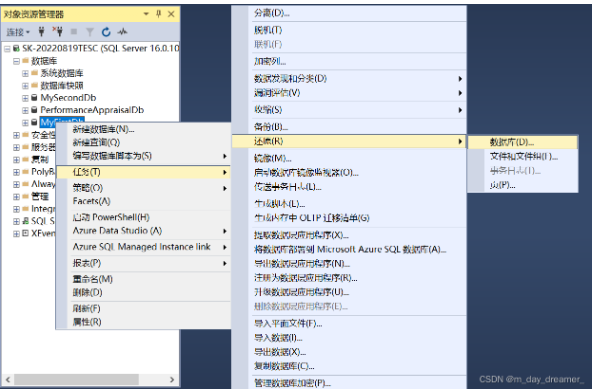Choose 文件和文件组(F)... in restore submenu

[523, 156]
